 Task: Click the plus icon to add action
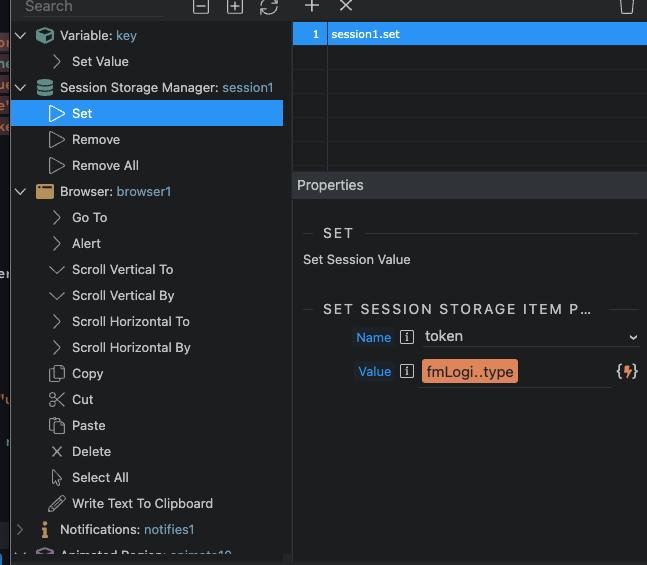point(312,6)
